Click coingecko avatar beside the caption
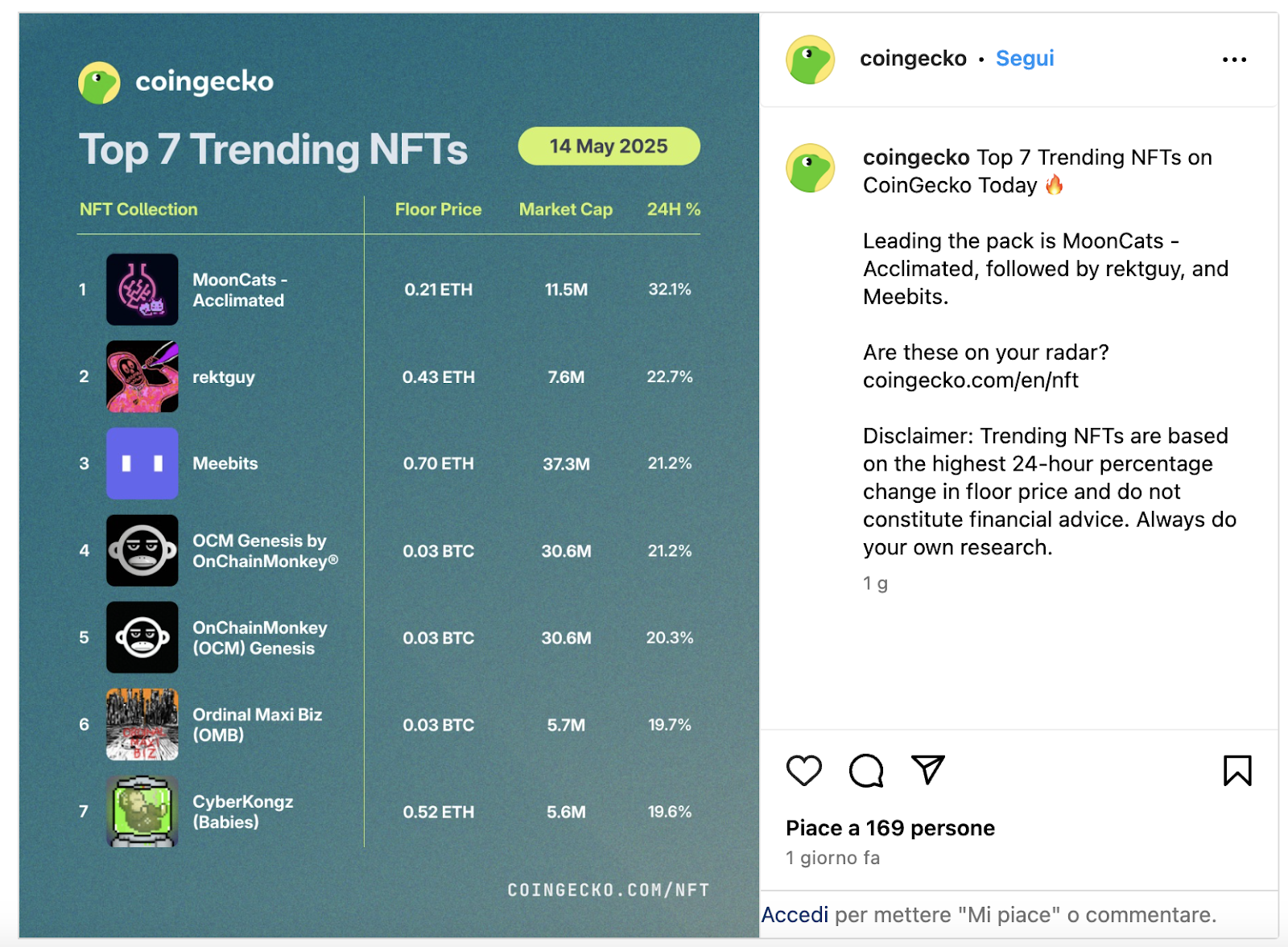 810,168
